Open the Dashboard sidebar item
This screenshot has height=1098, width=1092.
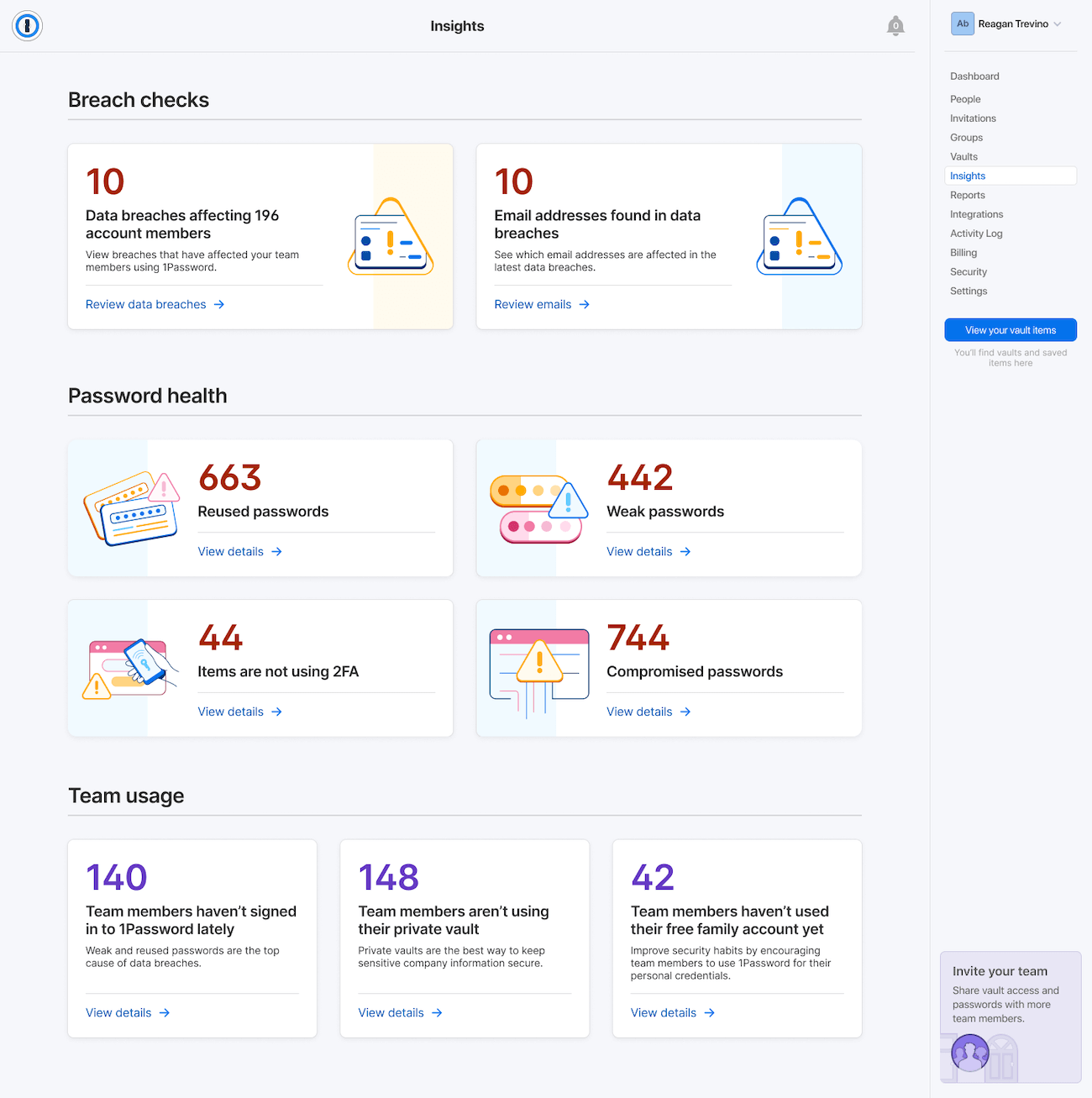pyautogui.click(x=974, y=76)
